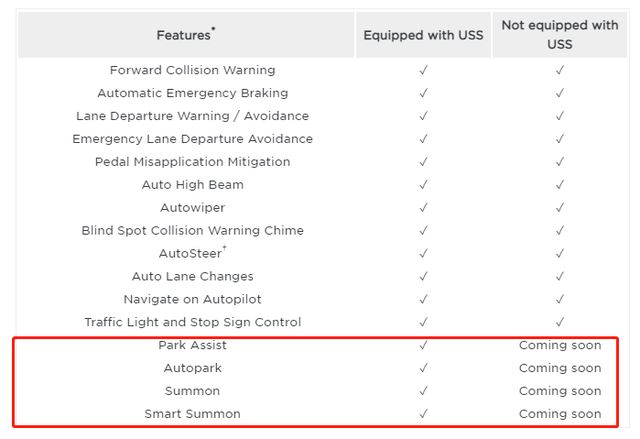Click the Auto High Beam label
The height and width of the screenshot is (439, 640).
192,185
